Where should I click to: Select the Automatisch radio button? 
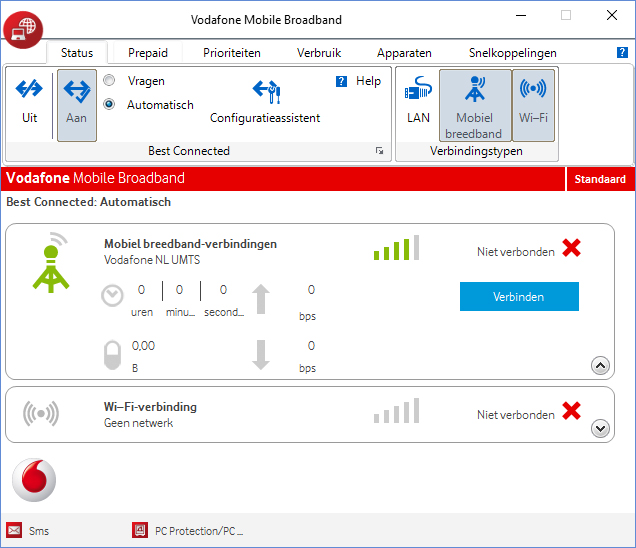point(109,104)
